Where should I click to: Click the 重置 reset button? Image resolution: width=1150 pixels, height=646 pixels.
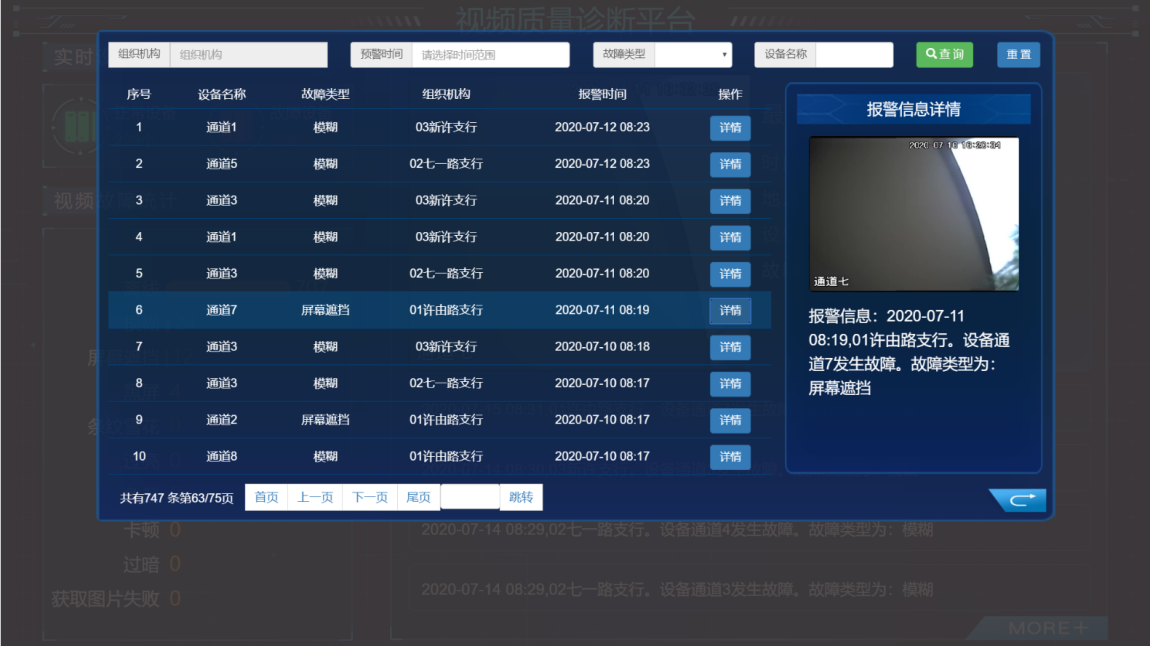[1018, 55]
